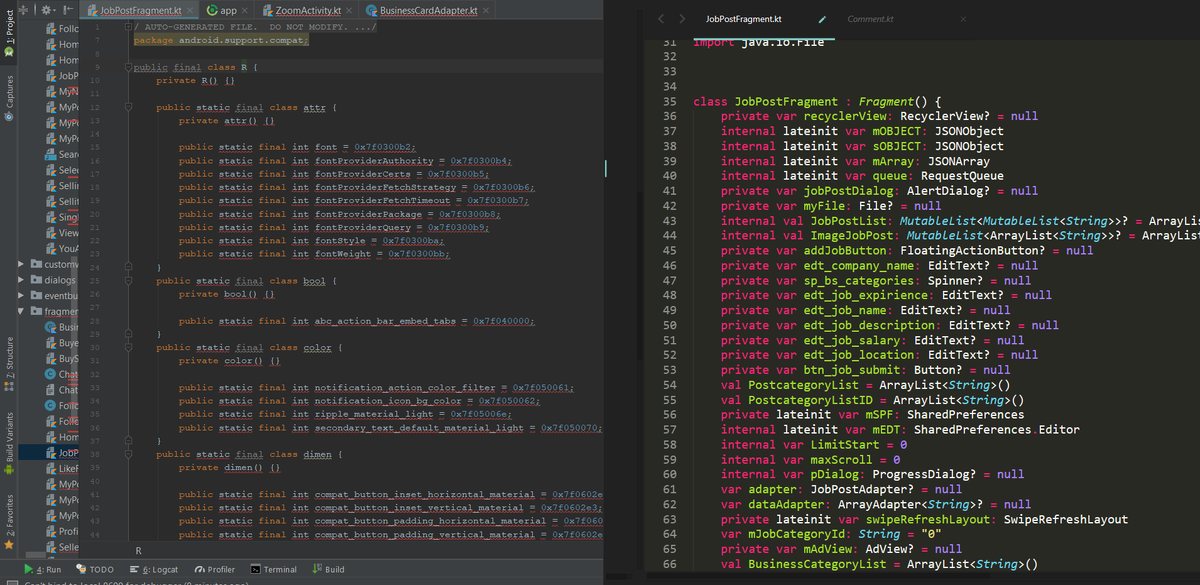
Task: Go back with the left arrow in right editor
Action: 661,19
